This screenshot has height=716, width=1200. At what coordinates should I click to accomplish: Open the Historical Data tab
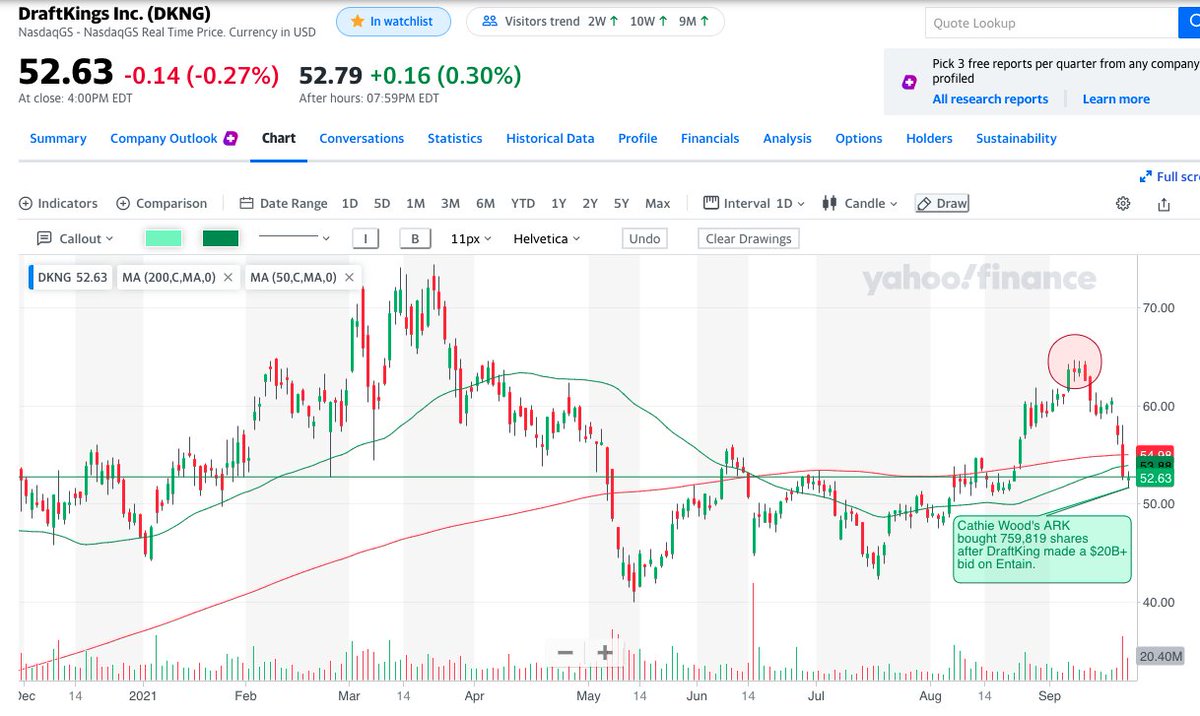coord(550,138)
